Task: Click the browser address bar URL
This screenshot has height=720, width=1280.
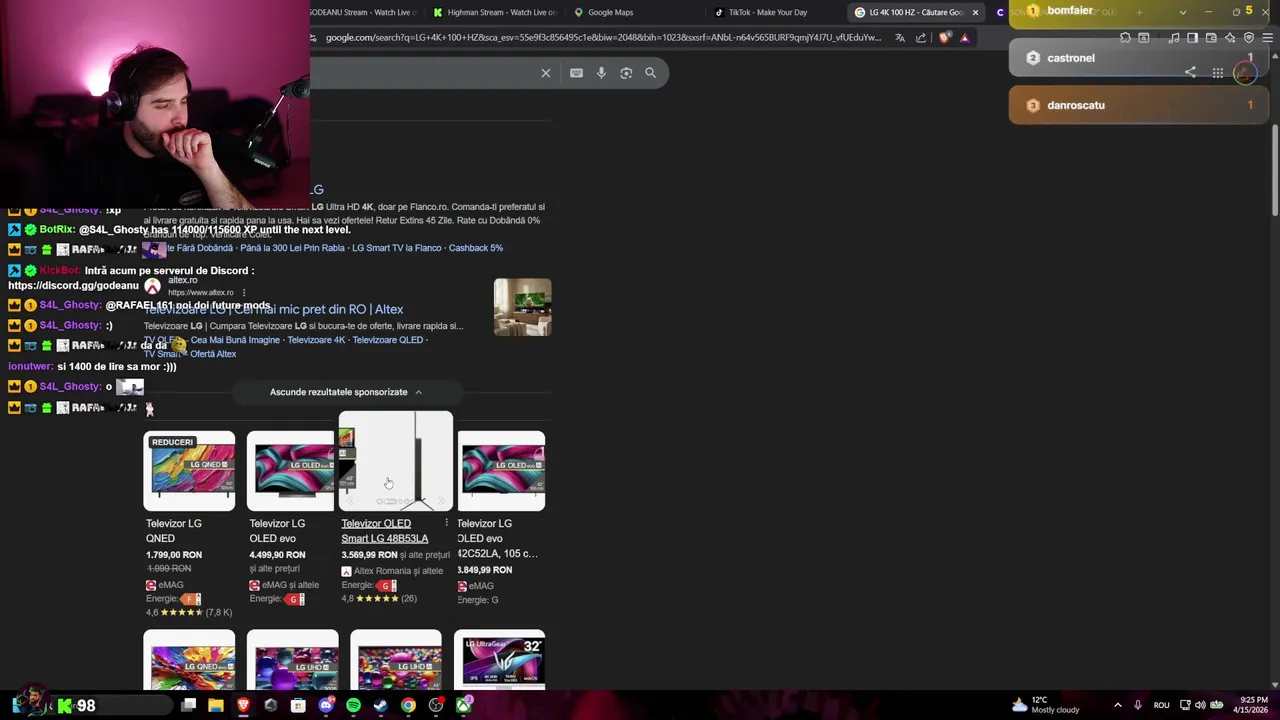Action: (x=603, y=38)
